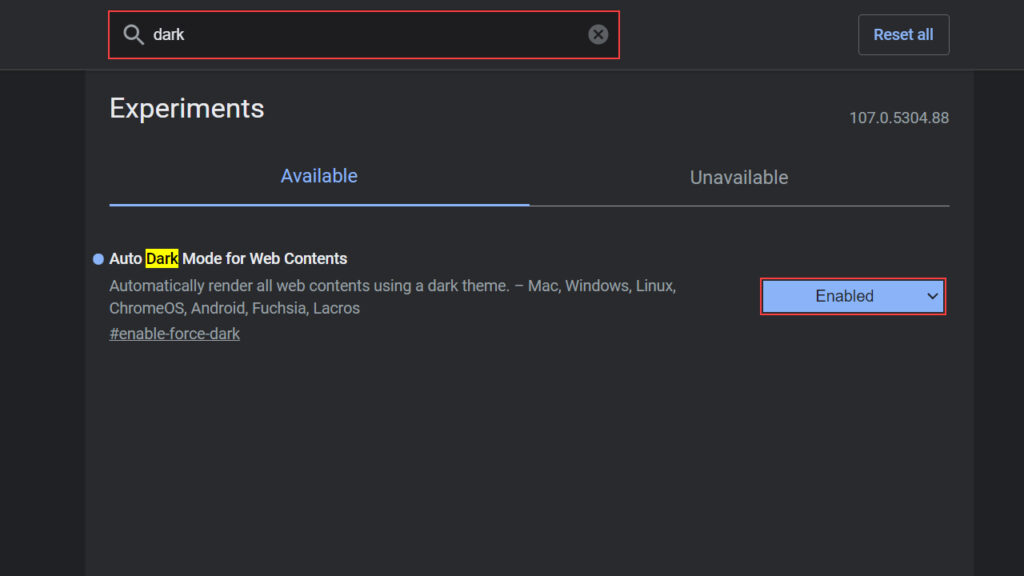Click the Reset all button

point(903,35)
